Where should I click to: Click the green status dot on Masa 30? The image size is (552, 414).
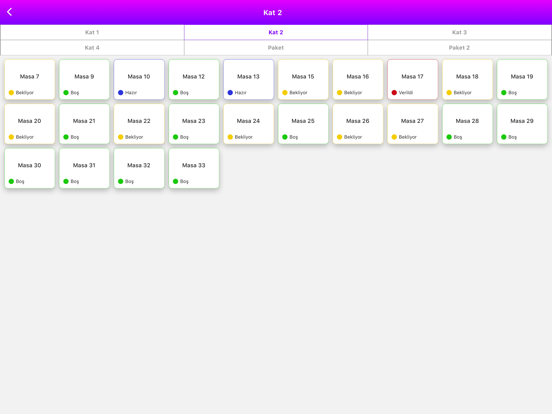click(x=11, y=181)
